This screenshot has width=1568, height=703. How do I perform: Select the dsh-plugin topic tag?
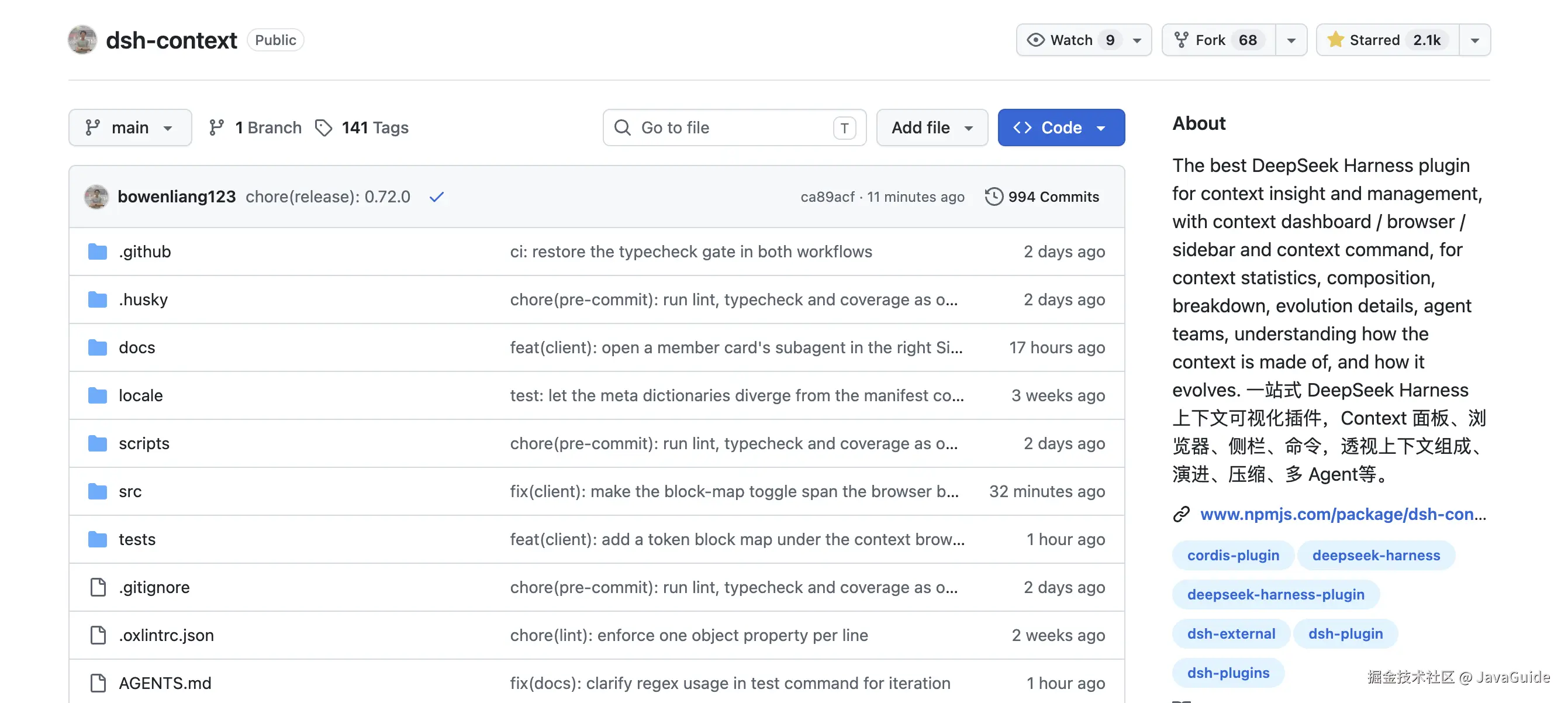coord(1345,633)
